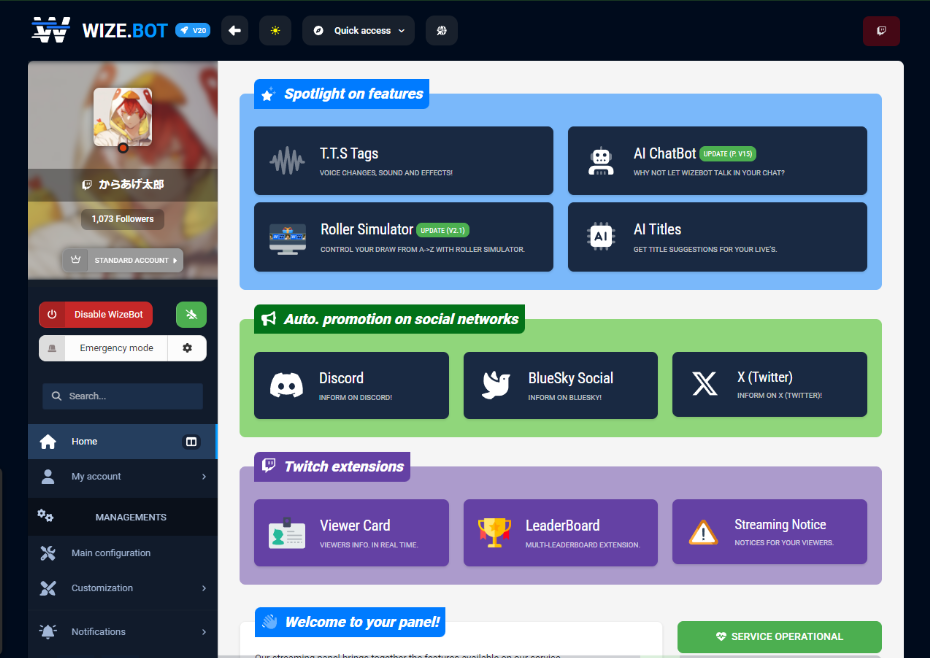Click the green mute icon button
This screenshot has height=658, width=930.
click(x=191, y=314)
